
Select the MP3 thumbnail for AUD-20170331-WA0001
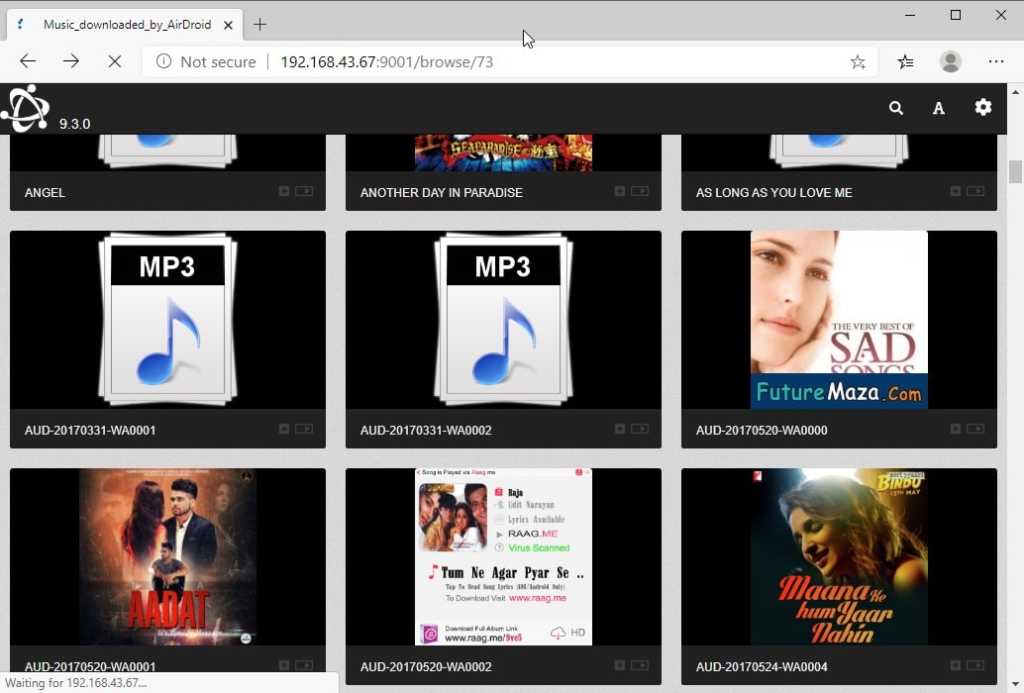pyautogui.click(x=168, y=320)
